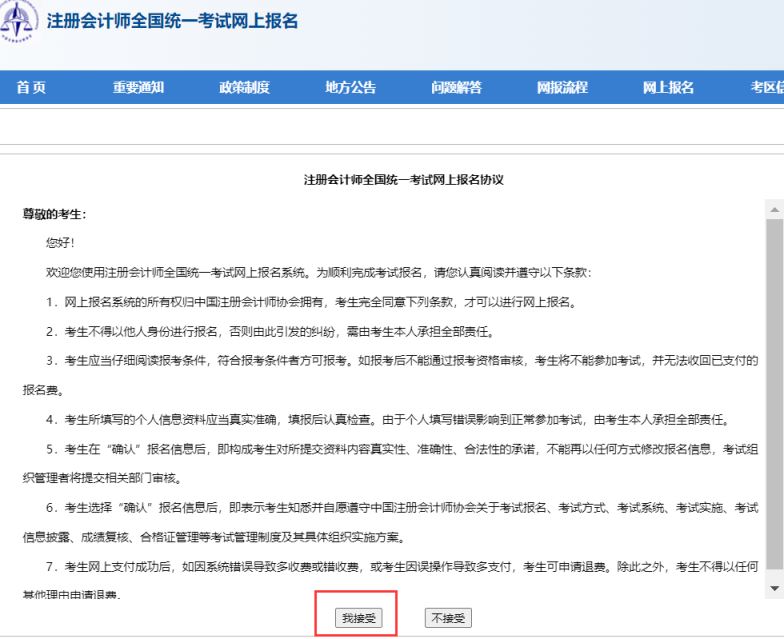The height and width of the screenshot is (639, 784).
Task: Open the partially visible 考区 navigation item
Action: tap(766, 88)
